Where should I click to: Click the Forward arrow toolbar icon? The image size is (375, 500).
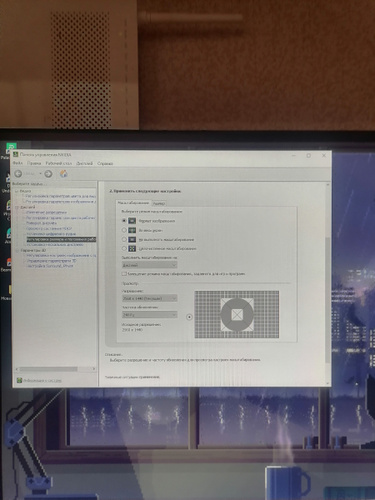coord(48,174)
